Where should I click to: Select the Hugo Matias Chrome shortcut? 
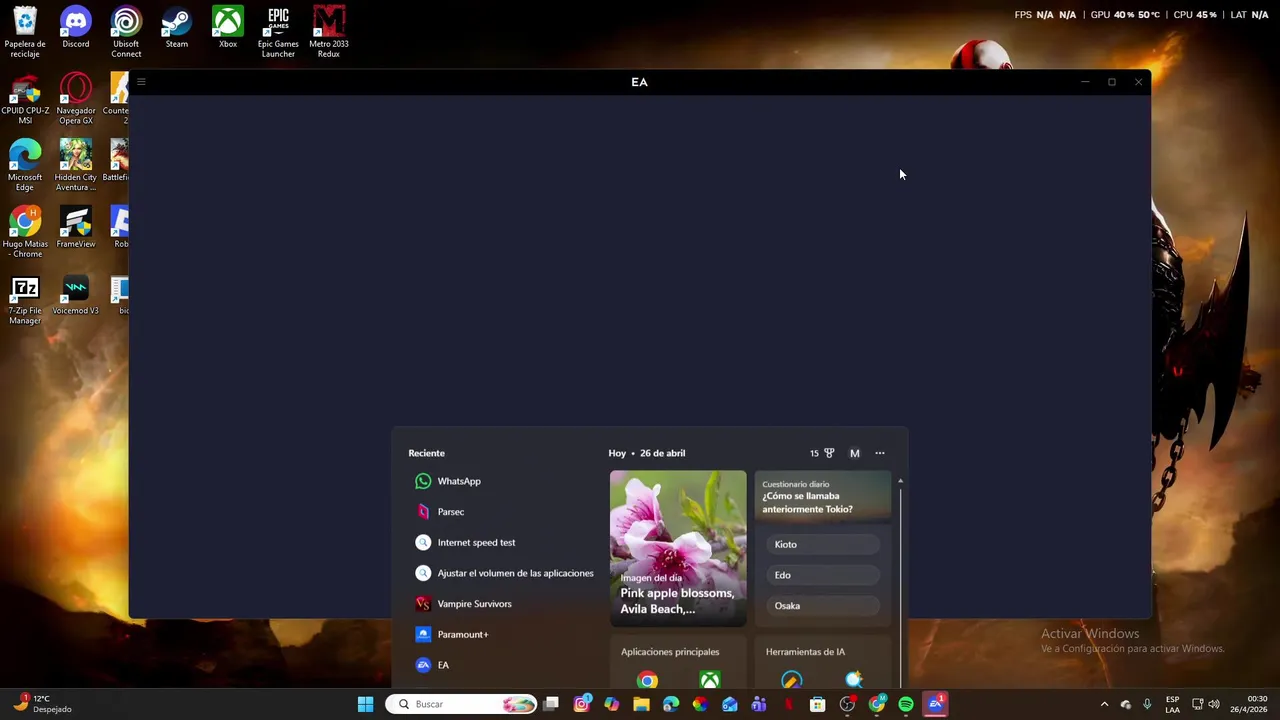click(25, 232)
